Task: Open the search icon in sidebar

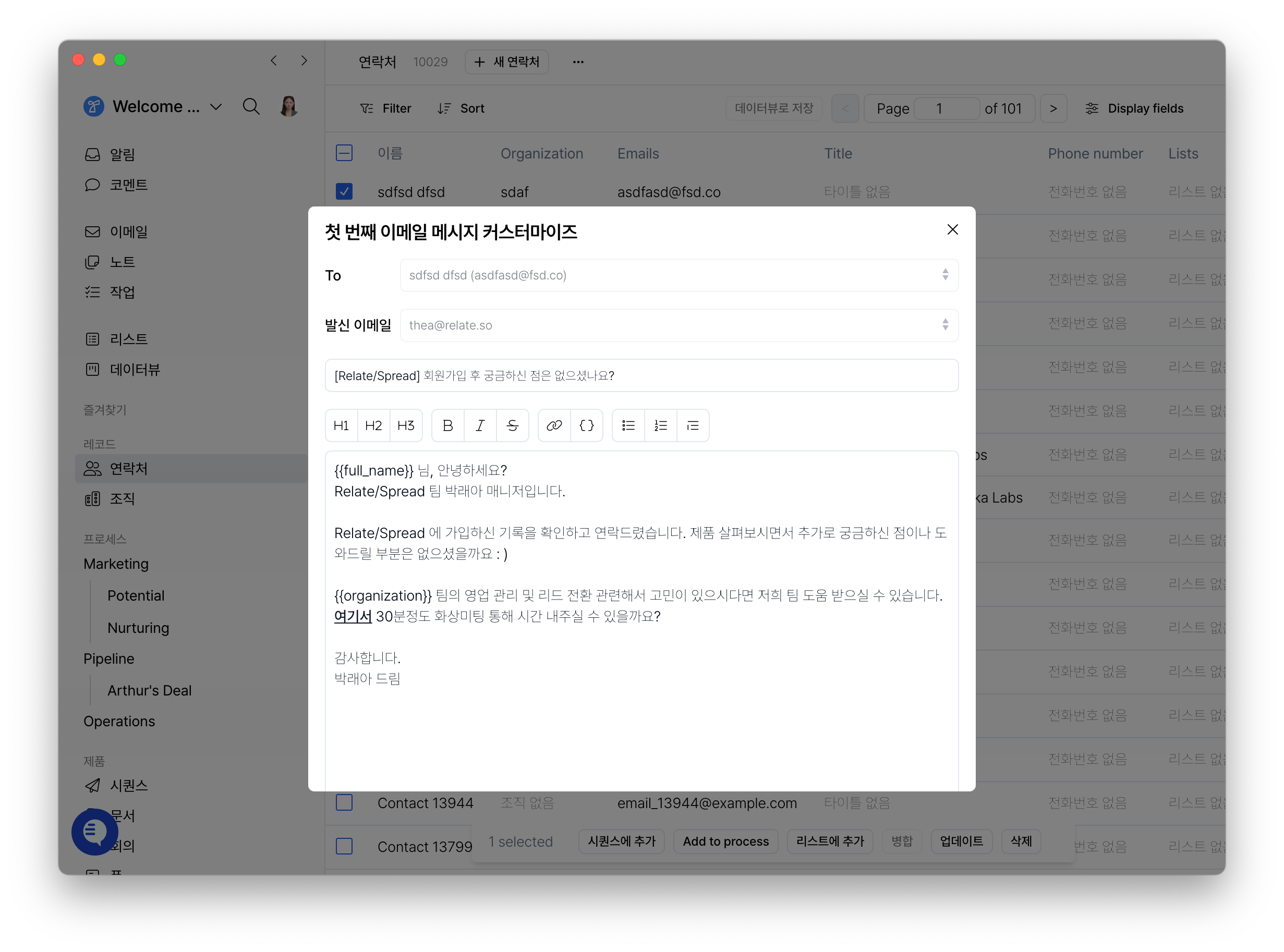Action: pyautogui.click(x=251, y=106)
